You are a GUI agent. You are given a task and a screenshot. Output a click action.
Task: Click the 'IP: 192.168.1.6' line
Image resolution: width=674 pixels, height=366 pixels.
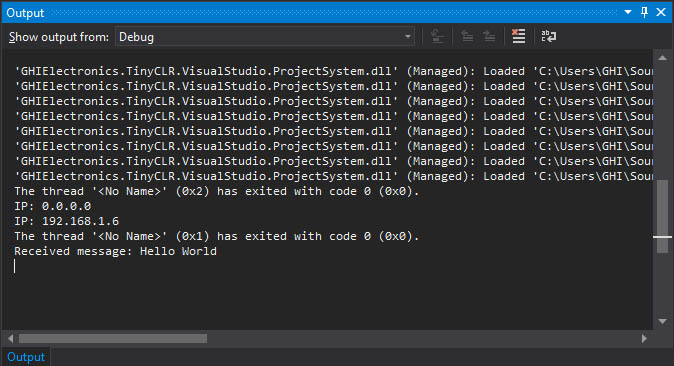point(67,221)
